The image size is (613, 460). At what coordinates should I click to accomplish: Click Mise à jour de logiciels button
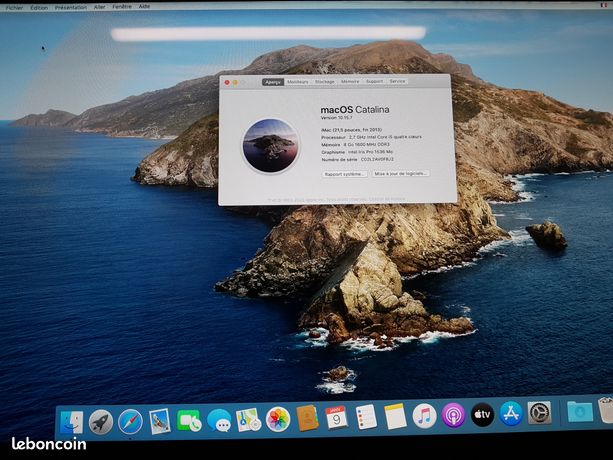[x=400, y=173]
